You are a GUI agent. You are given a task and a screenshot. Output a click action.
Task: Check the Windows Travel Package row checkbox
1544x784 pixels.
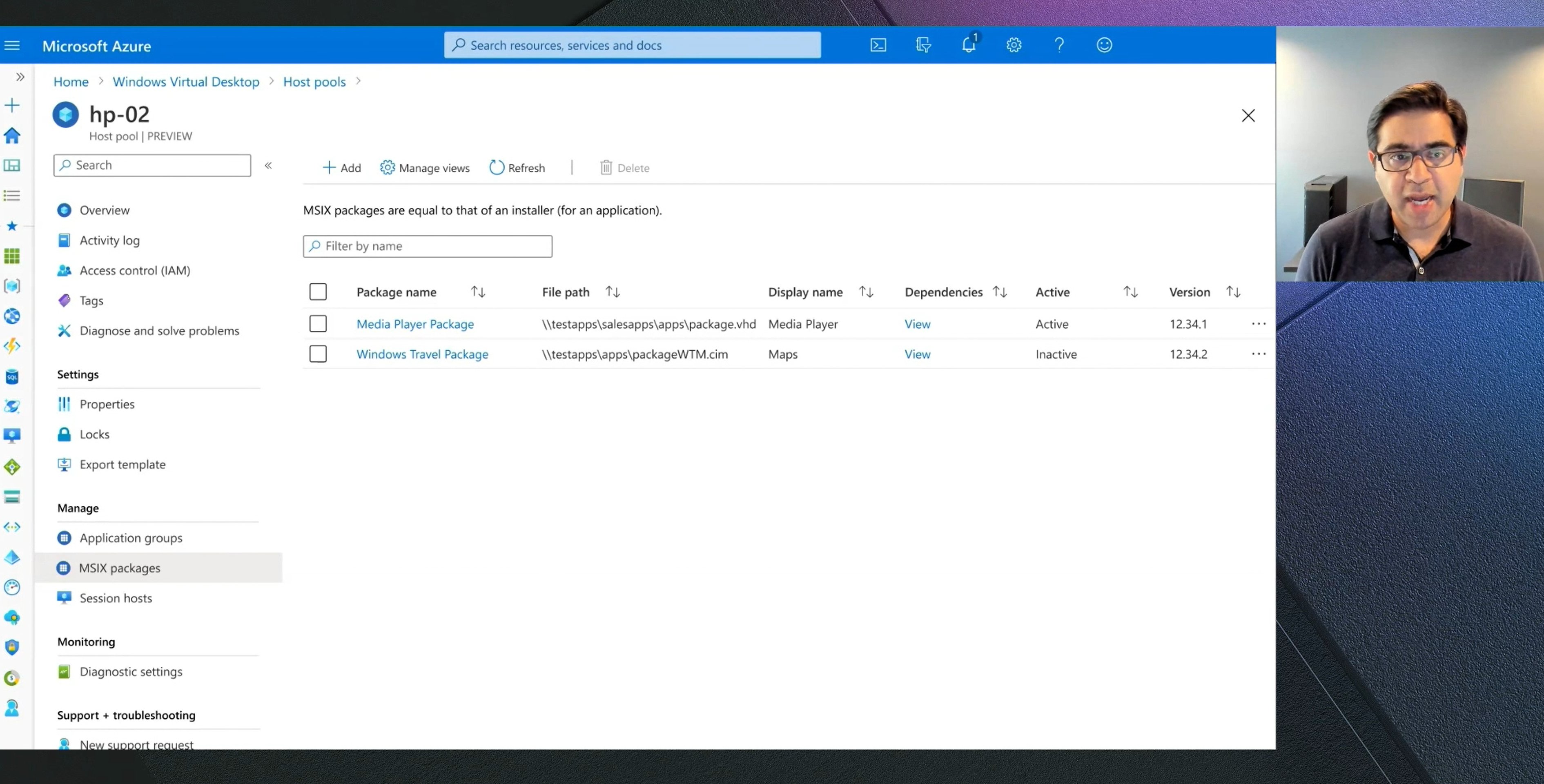tap(318, 354)
